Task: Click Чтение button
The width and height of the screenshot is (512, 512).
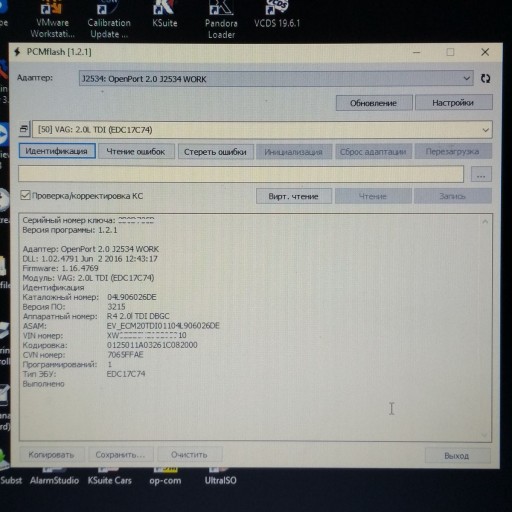Action: [x=373, y=196]
